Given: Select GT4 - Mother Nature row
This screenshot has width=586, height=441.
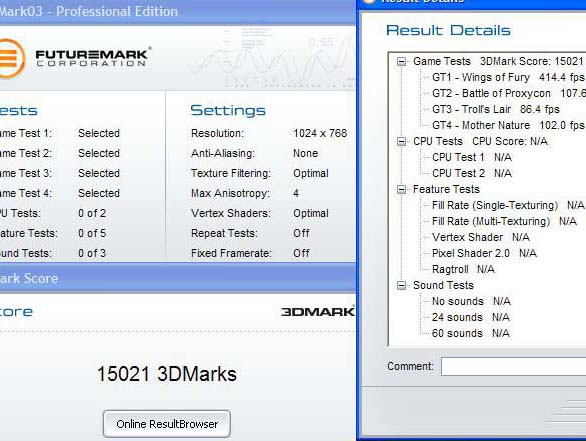Looking at the screenshot, I should coord(508,125).
